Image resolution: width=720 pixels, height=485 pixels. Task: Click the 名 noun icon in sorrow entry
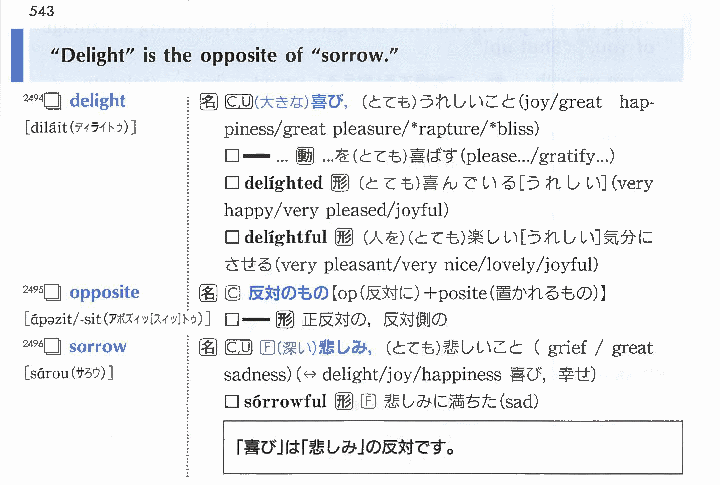pyautogui.click(x=208, y=347)
